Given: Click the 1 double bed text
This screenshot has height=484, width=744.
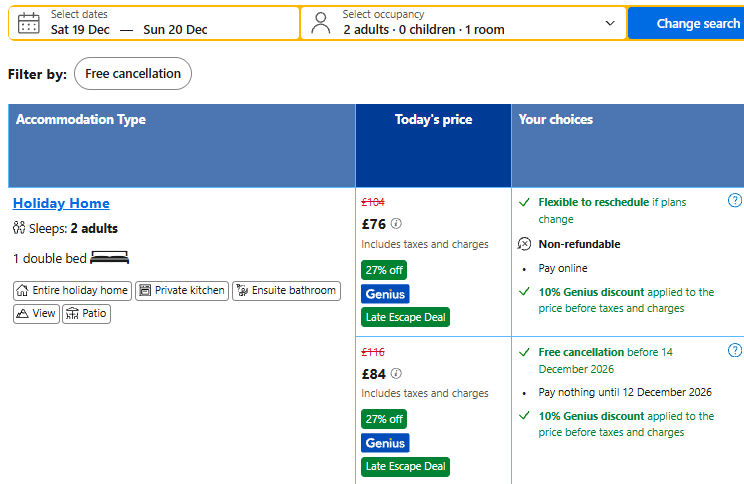Looking at the screenshot, I should click(x=50, y=258).
